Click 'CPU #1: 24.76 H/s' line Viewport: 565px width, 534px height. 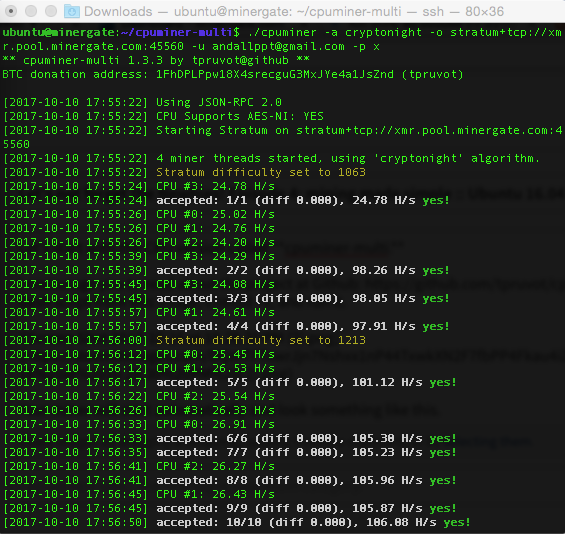tap(139, 228)
